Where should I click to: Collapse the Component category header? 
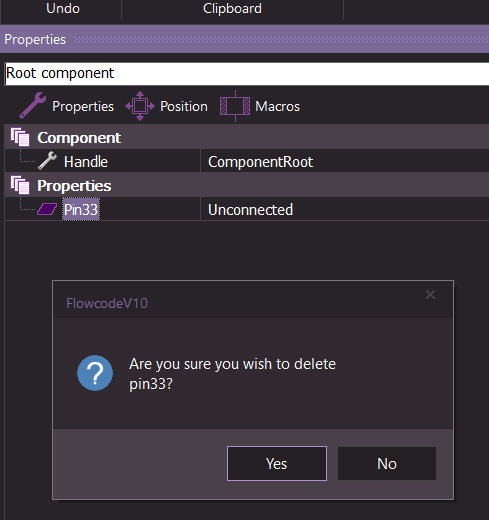(x=247, y=137)
